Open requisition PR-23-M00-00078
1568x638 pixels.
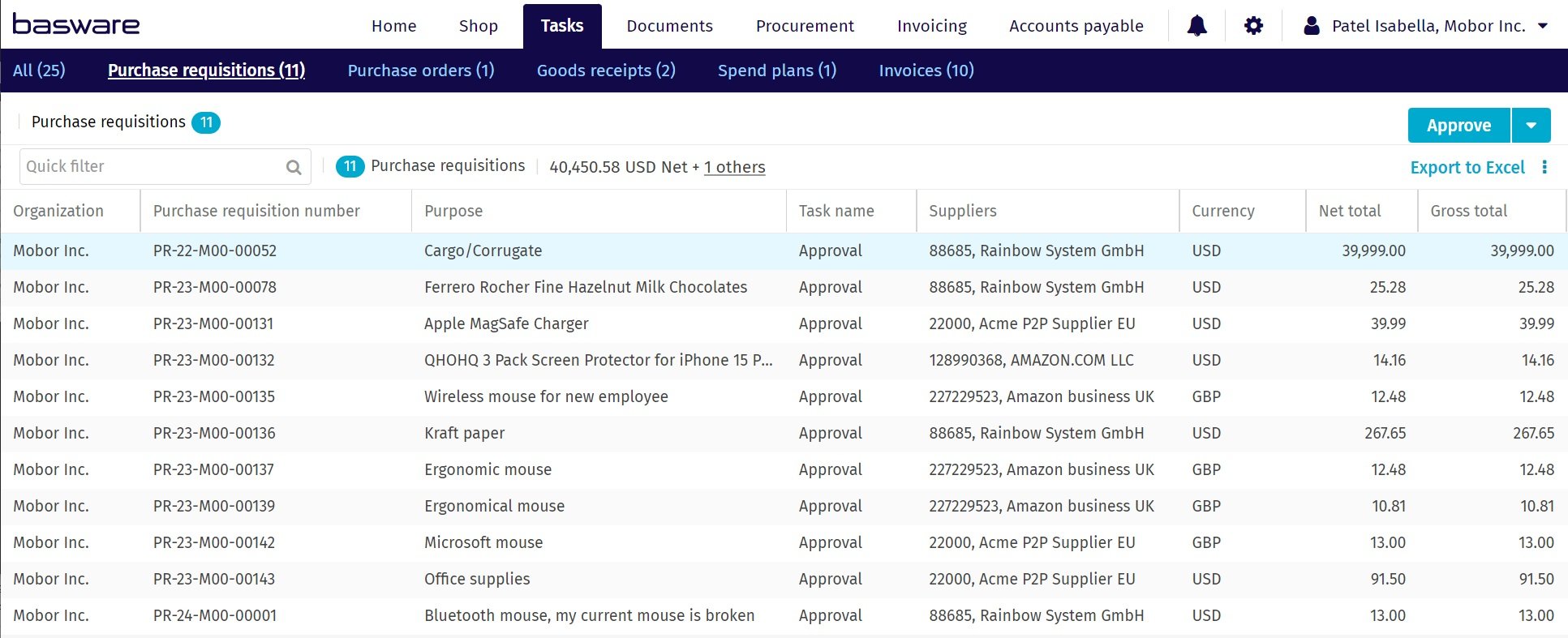coord(215,287)
